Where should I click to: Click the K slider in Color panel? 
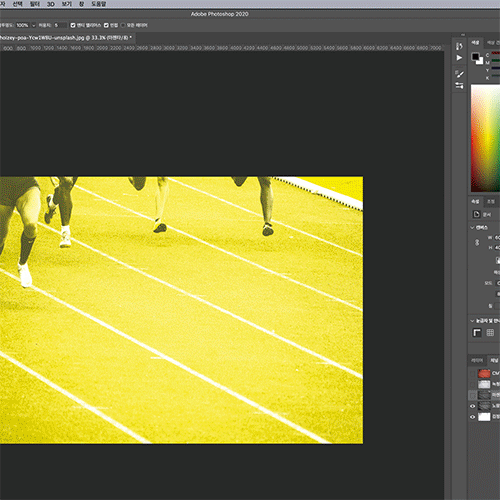[496, 76]
